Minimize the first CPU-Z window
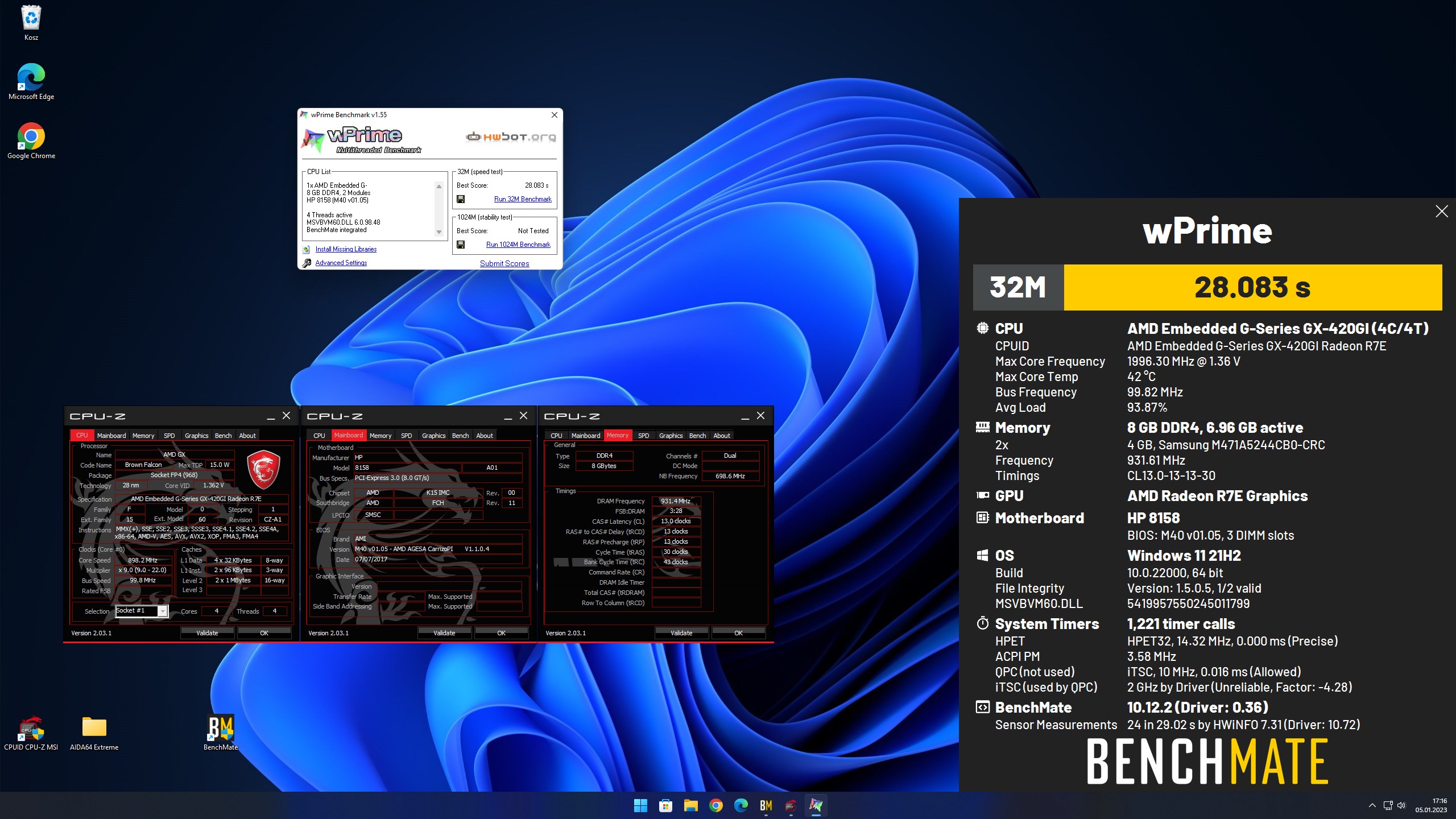The width and height of the screenshot is (1456, 819). click(271, 416)
